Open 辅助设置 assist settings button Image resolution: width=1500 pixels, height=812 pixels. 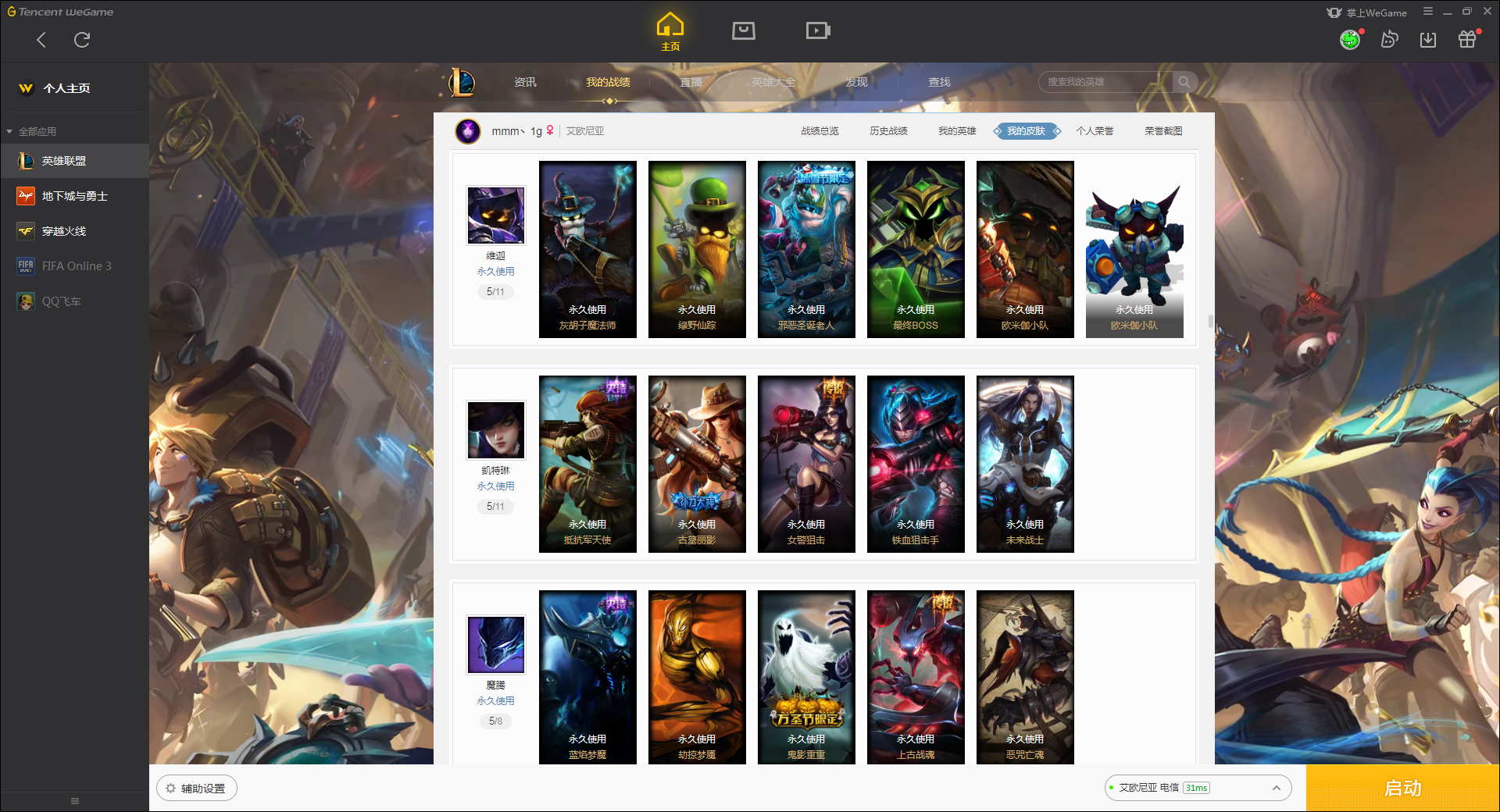[x=197, y=789]
